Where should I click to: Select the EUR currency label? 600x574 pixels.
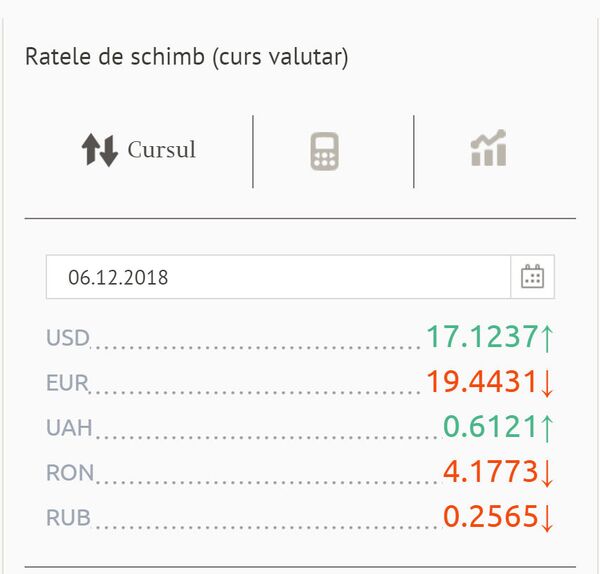68,383
